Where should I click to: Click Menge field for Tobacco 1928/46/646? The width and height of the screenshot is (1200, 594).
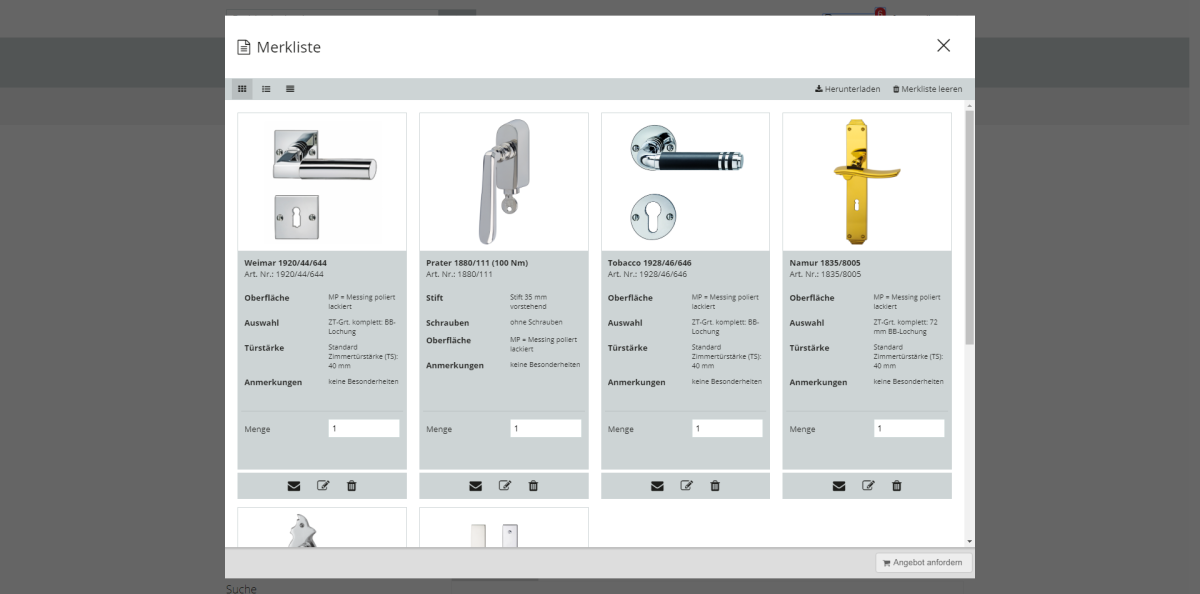click(727, 428)
